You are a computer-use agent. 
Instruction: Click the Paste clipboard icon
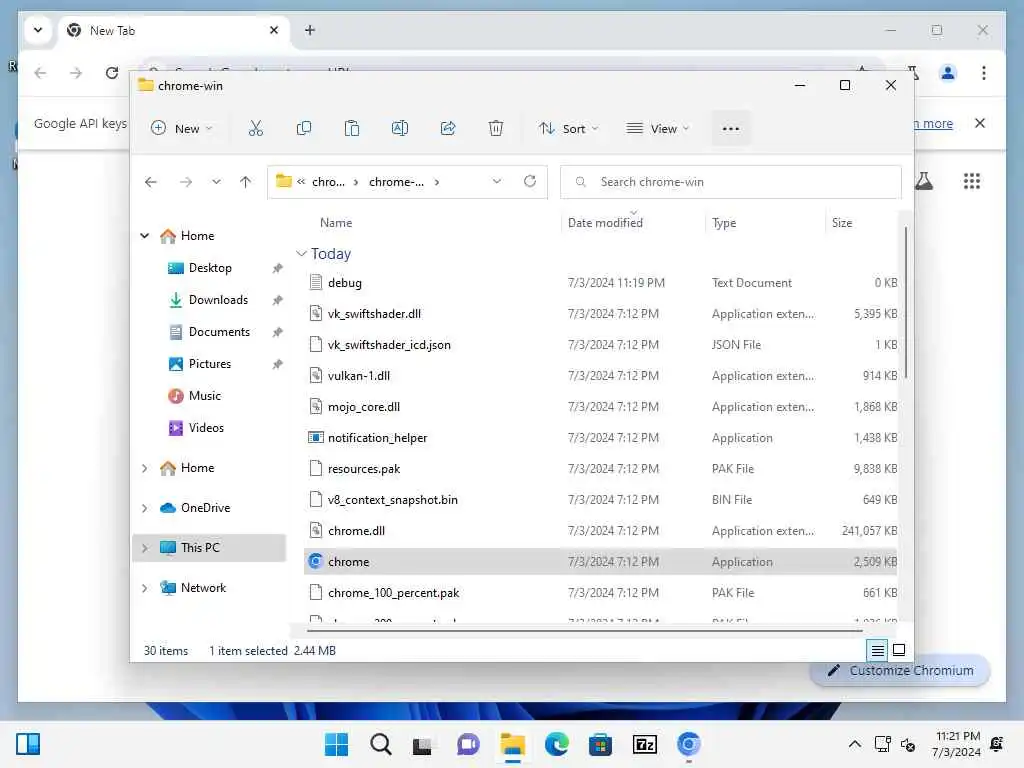351,128
